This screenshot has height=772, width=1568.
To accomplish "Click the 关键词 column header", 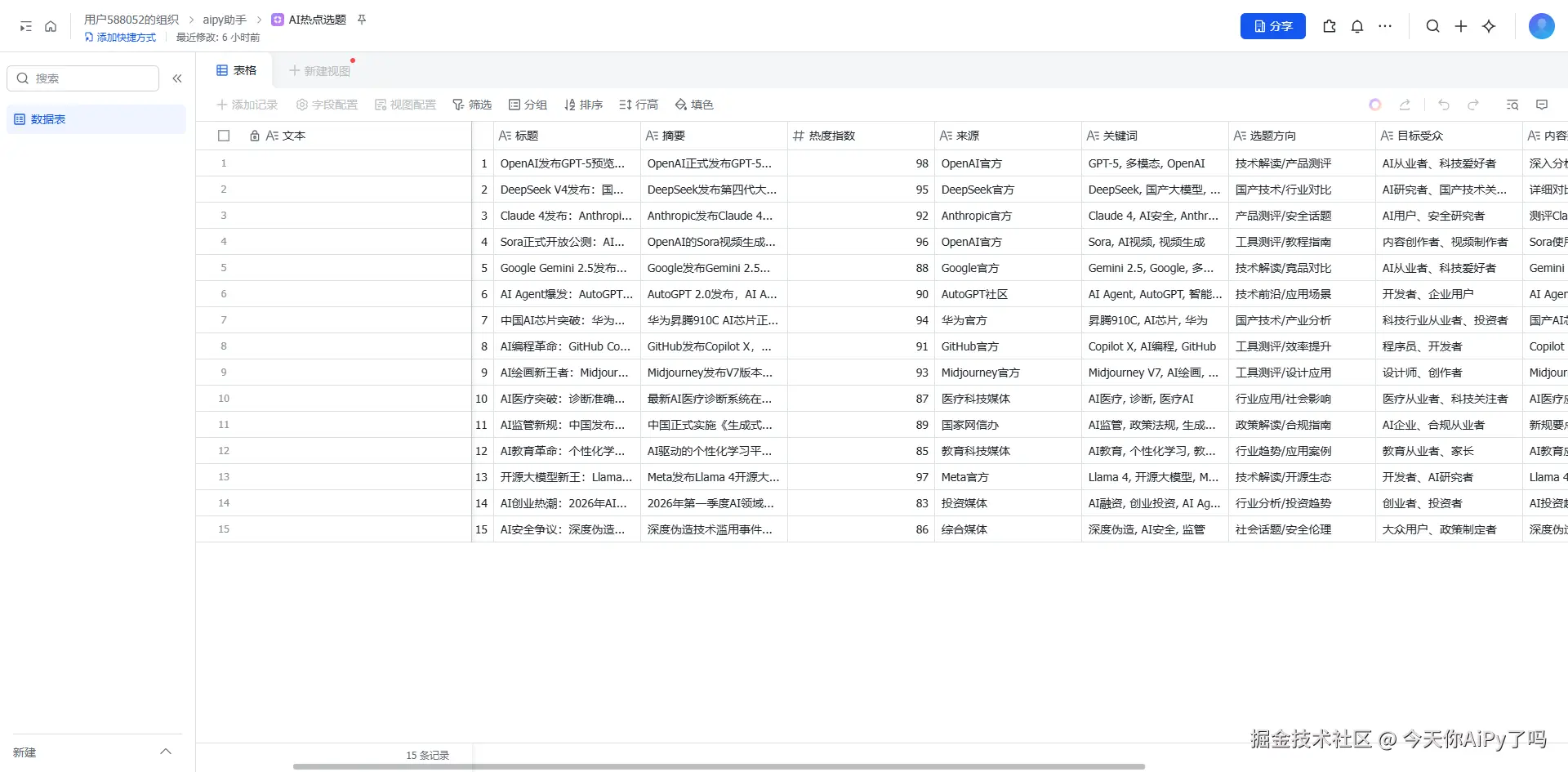I will (1155, 136).
